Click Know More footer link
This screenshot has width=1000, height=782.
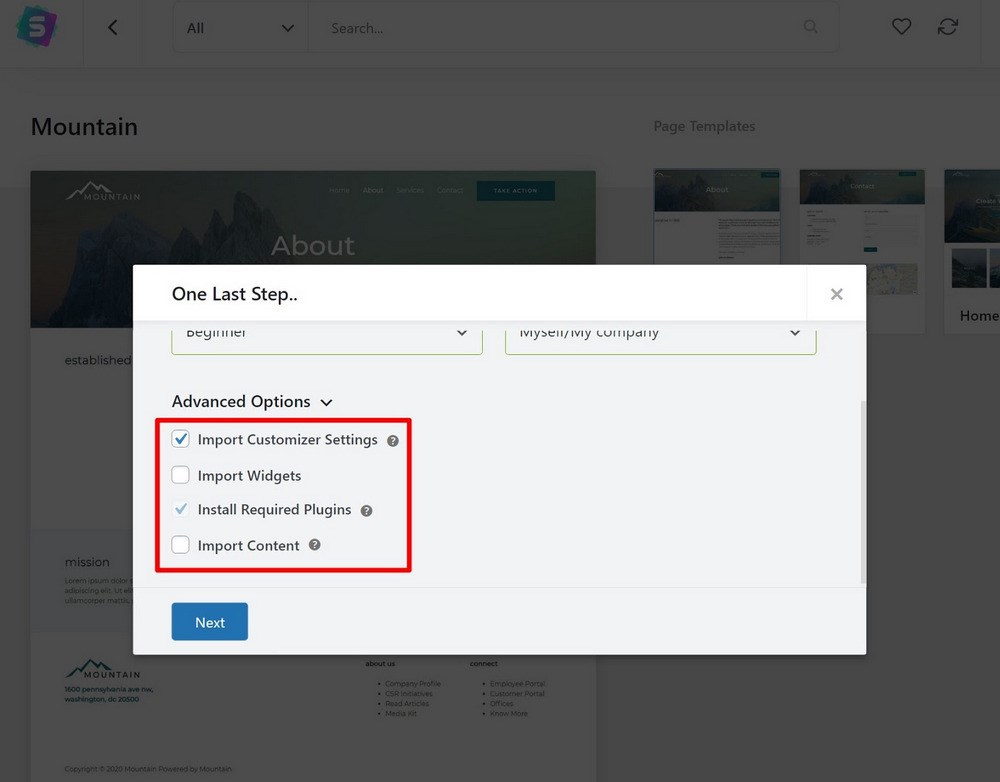508,714
